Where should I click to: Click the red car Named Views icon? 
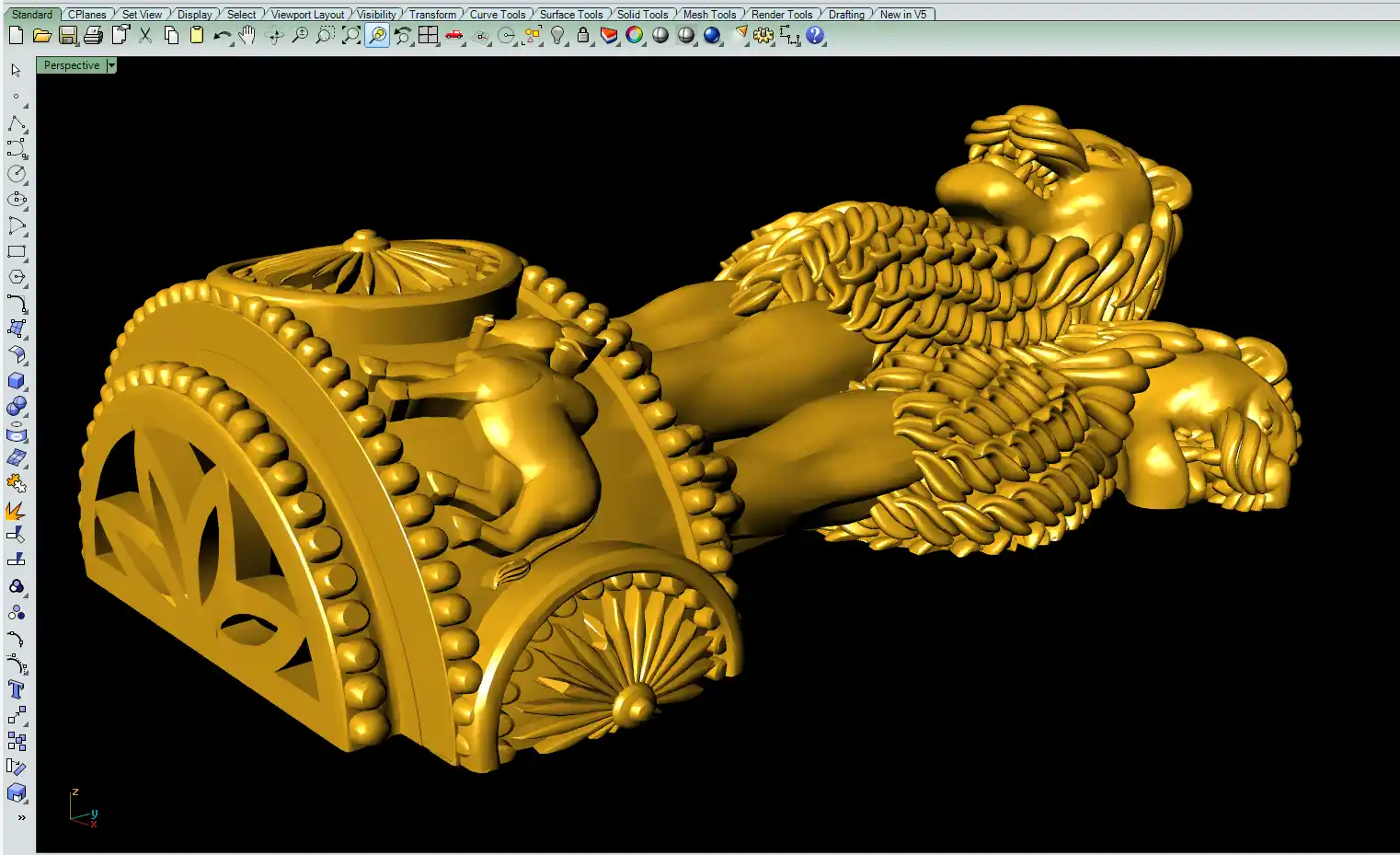click(454, 36)
